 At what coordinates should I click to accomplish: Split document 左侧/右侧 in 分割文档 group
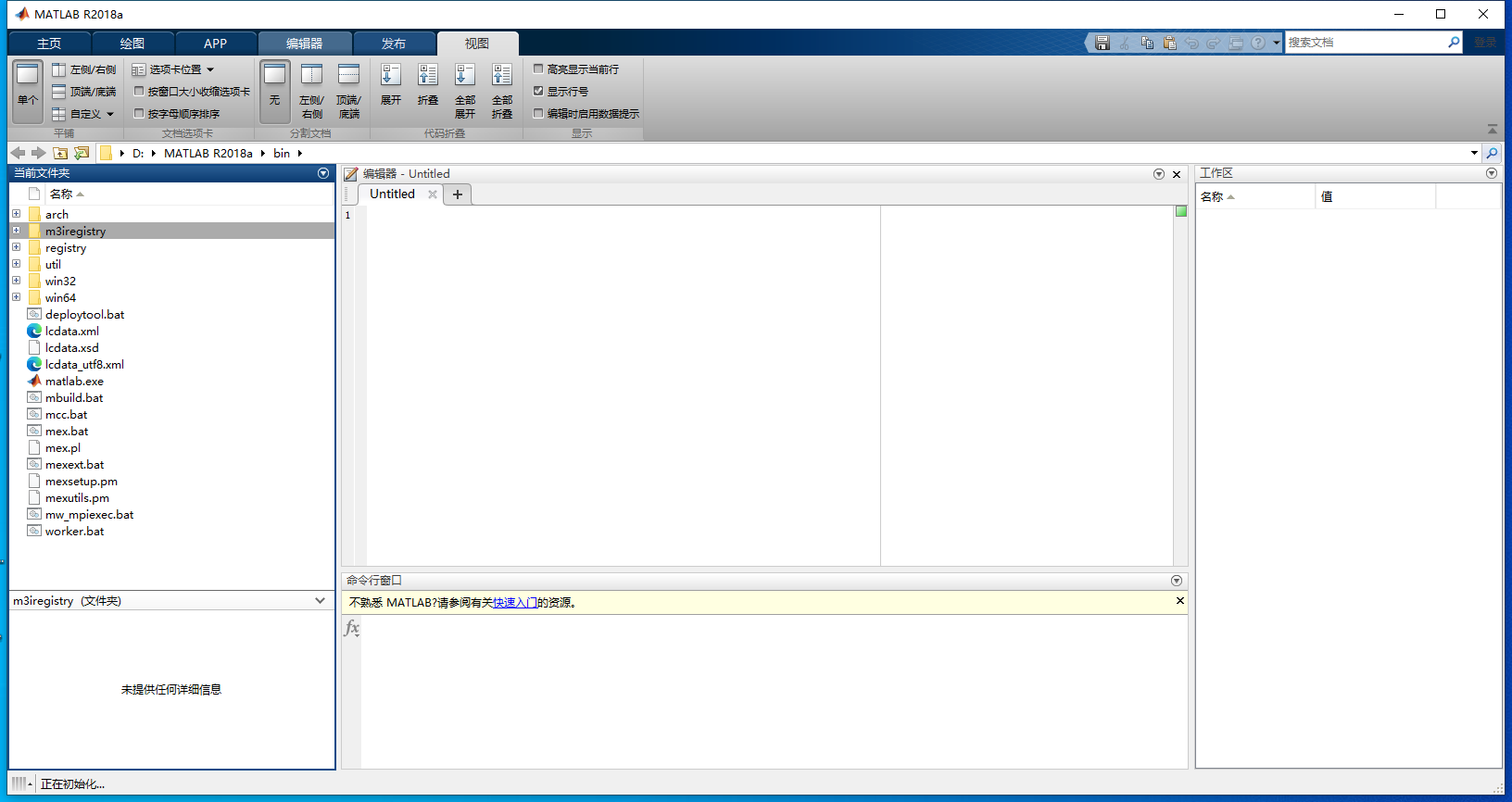tap(312, 91)
